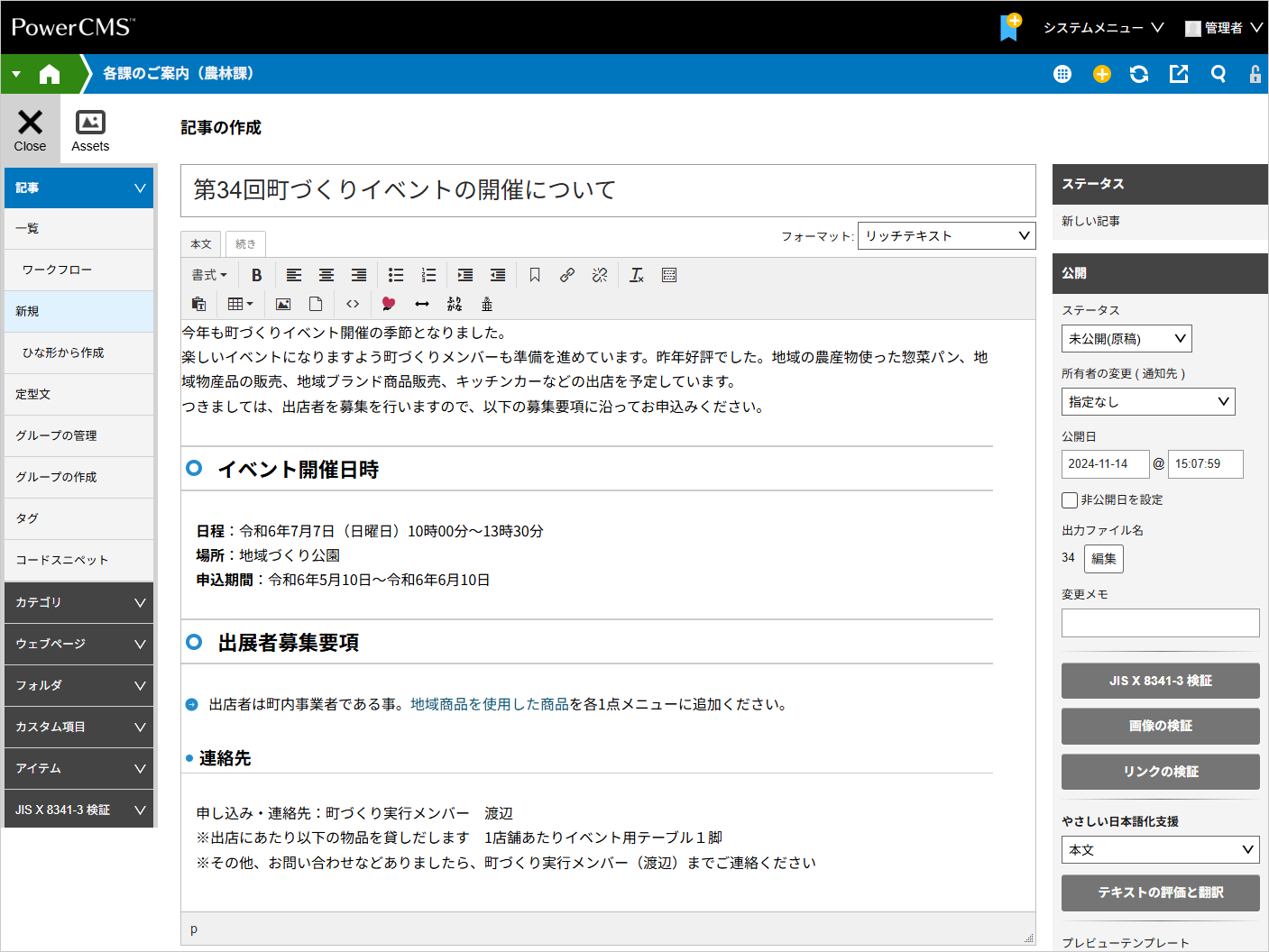The width and height of the screenshot is (1269, 952).
Task: Click the padlock icon in header
Action: pos(1255,74)
